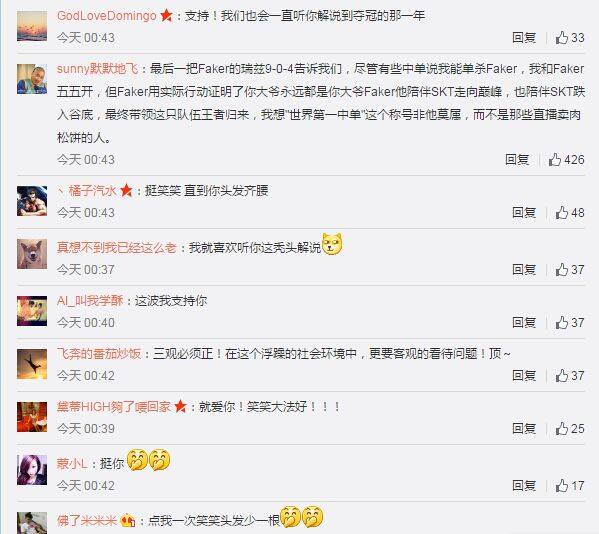The width and height of the screenshot is (599, 534).
Task: Click thumbs-up on sunny默默地飞's comment with 426 likes
Action: (566, 160)
